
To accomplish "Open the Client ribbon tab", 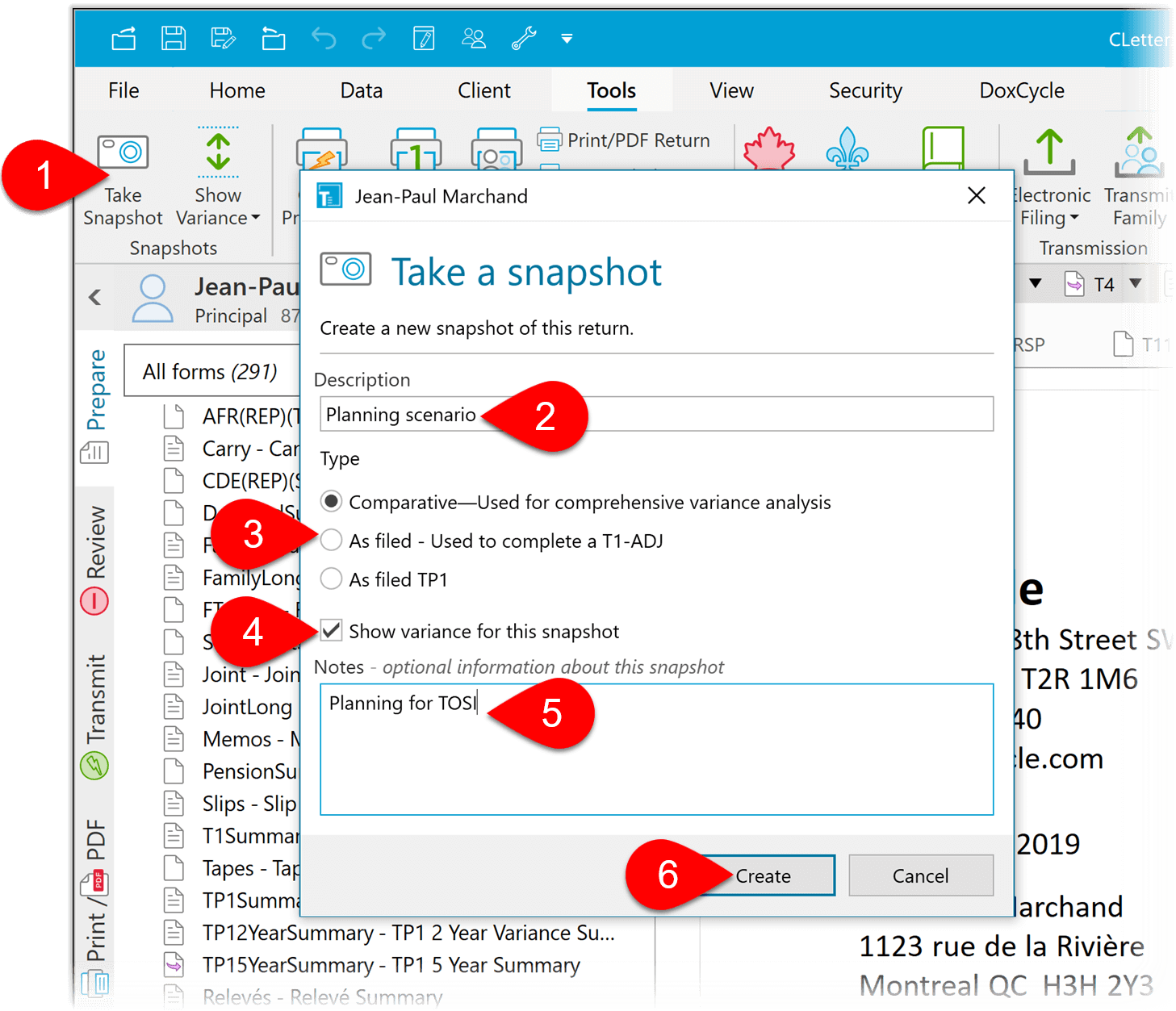I will coord(484,90).
